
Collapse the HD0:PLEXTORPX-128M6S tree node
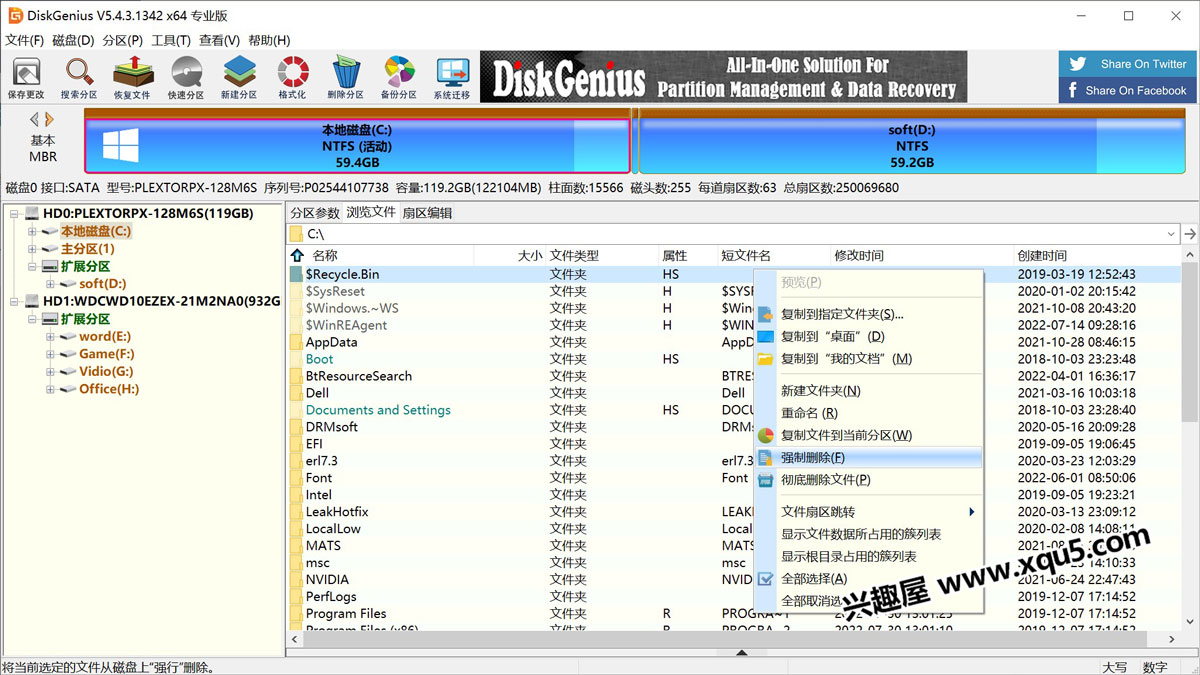tap(14, 214)
